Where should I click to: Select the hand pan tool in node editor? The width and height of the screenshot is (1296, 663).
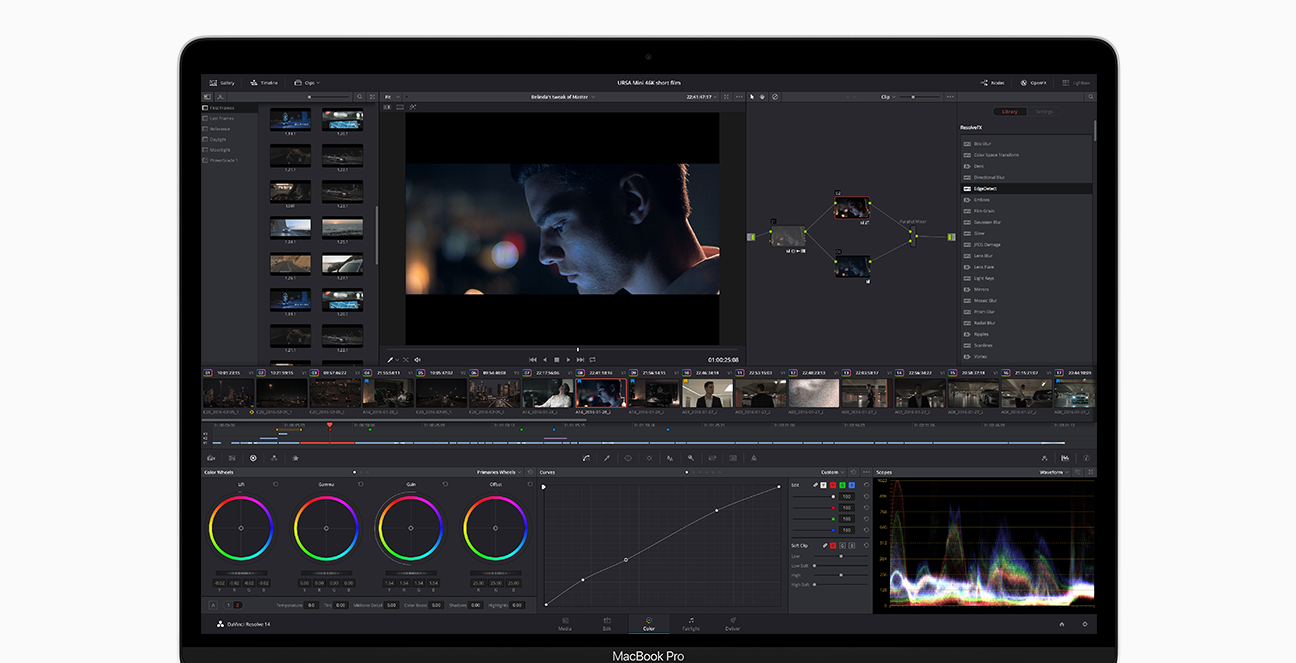pyautogui.click(x=762, y=97)
